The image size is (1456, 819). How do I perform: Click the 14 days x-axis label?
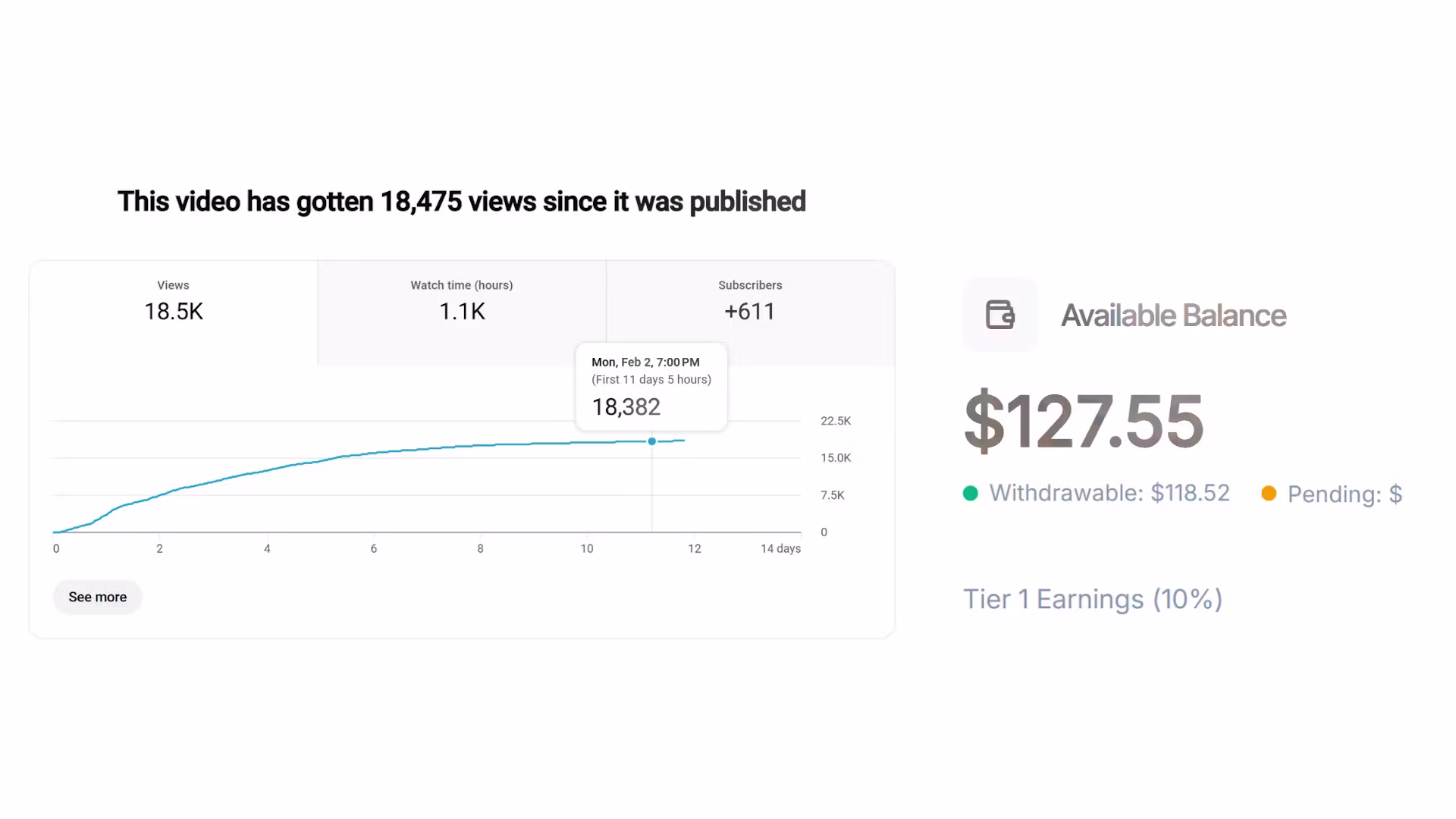click(x=781, y=548)
